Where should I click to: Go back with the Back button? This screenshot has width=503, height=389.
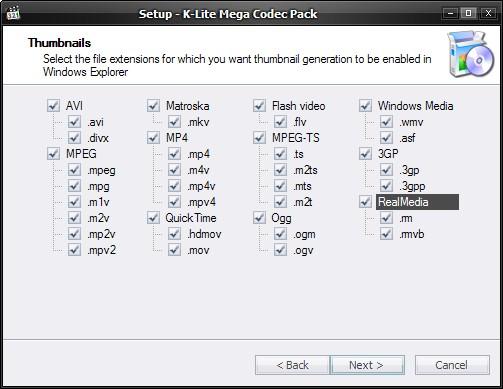point(292,365)
